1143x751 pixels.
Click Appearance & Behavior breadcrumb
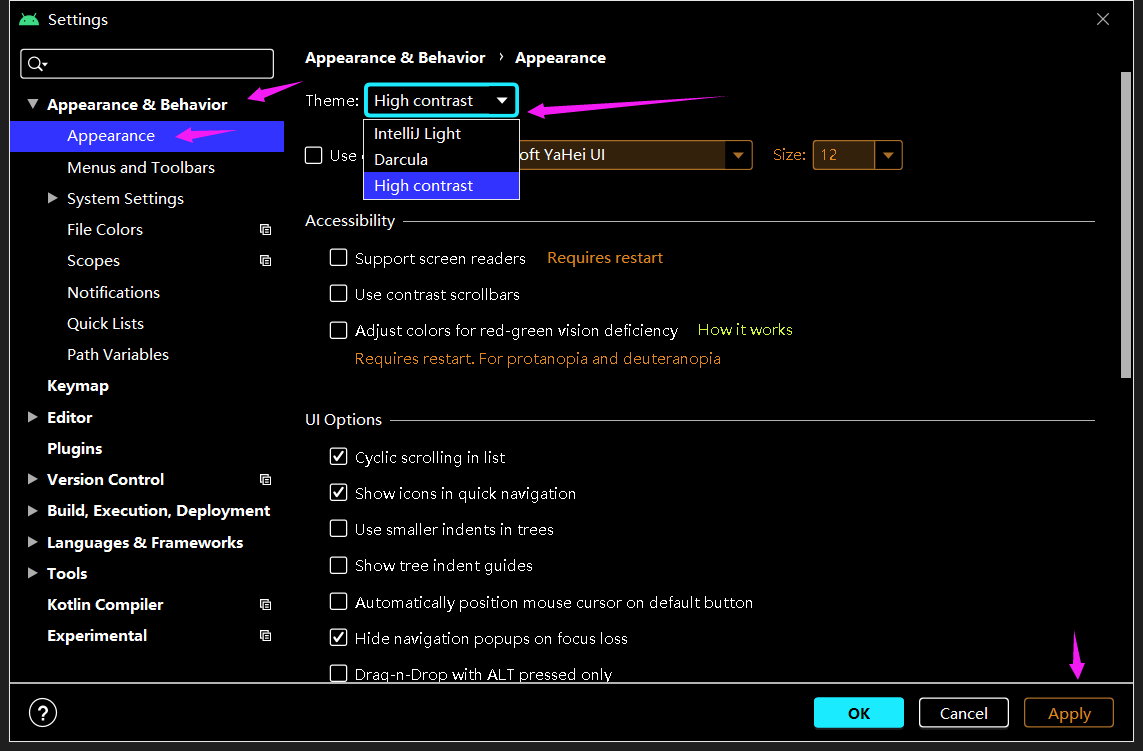(395, 58)
